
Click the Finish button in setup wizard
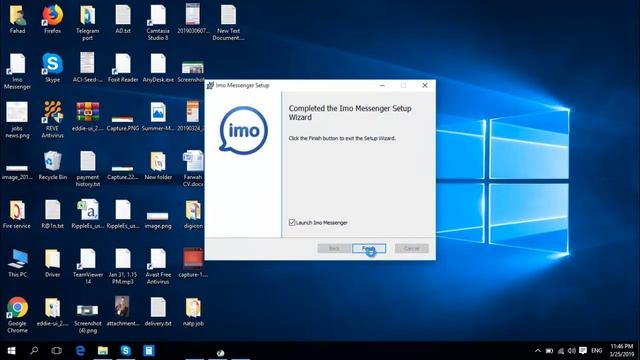coord(369,248)
